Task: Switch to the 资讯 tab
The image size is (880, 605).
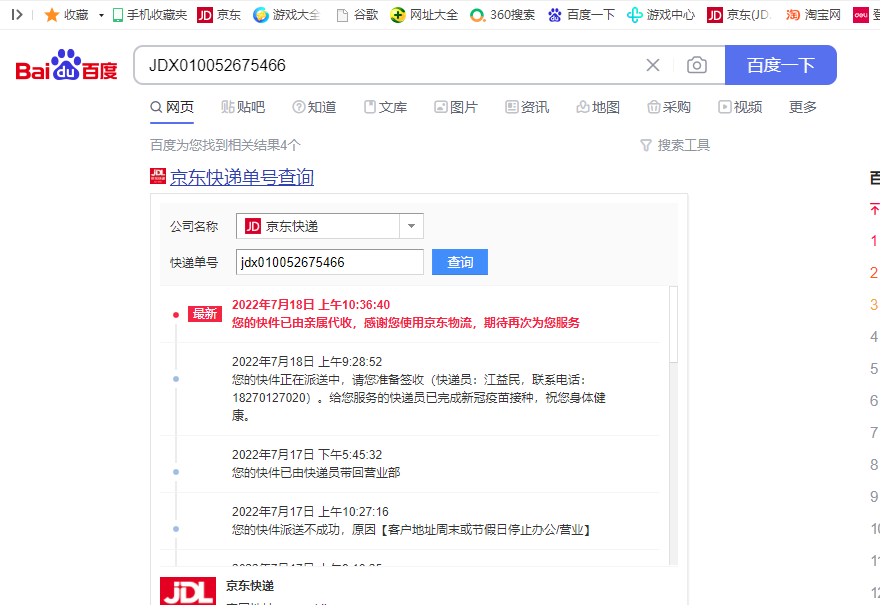Action: pos(528,107)
